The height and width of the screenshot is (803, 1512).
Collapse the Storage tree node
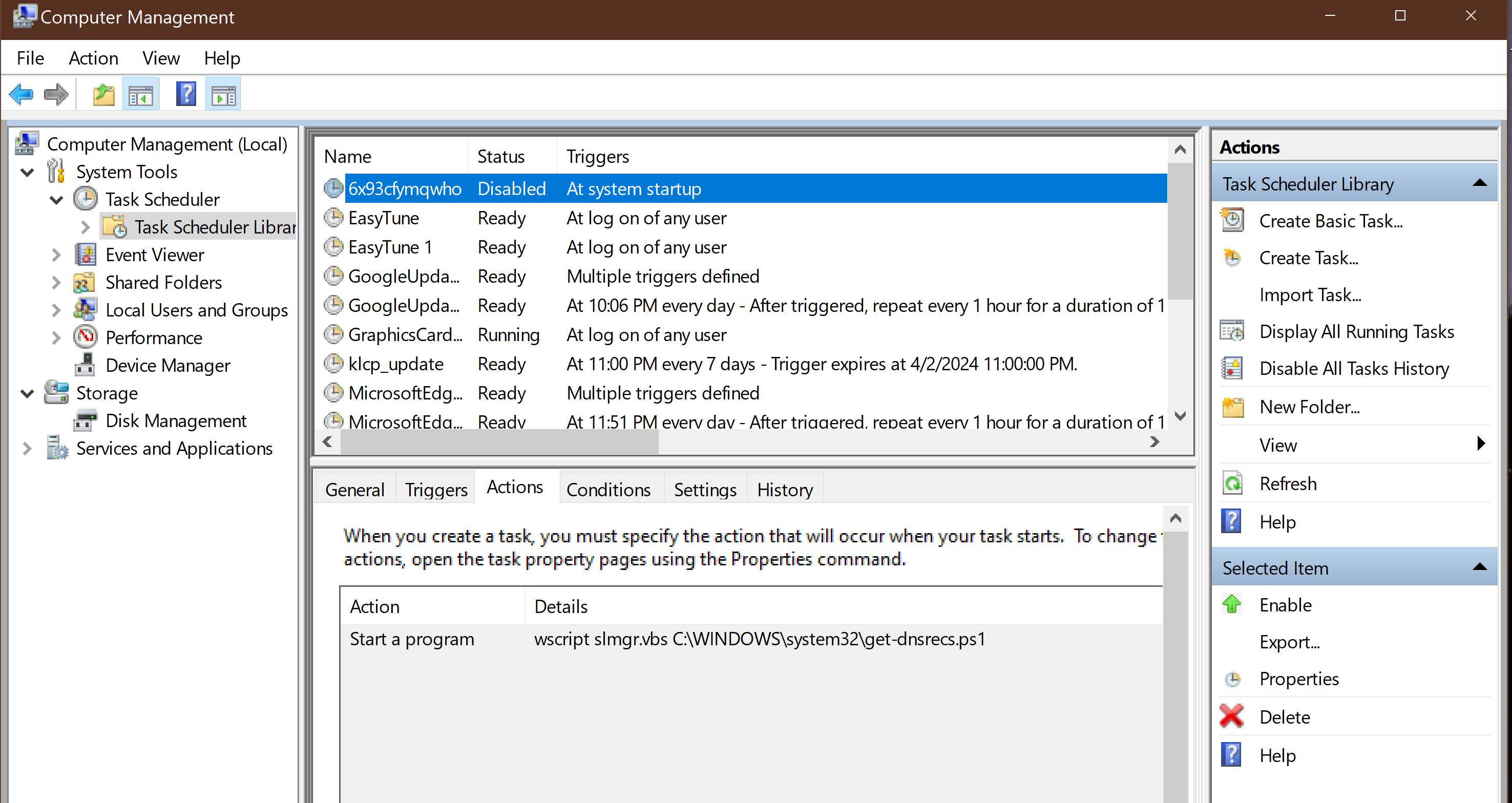click(28, 393)
